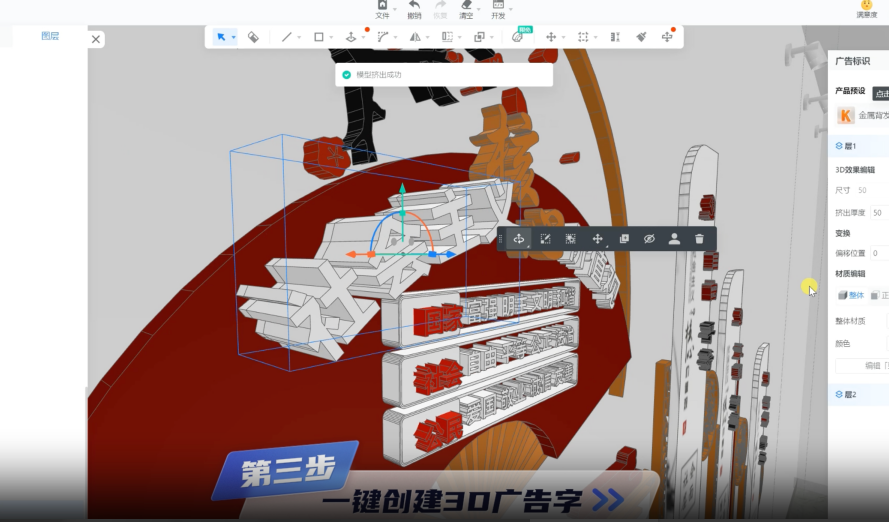
Task: Click the mirror flip tool icon
Action: coord(415,37)
